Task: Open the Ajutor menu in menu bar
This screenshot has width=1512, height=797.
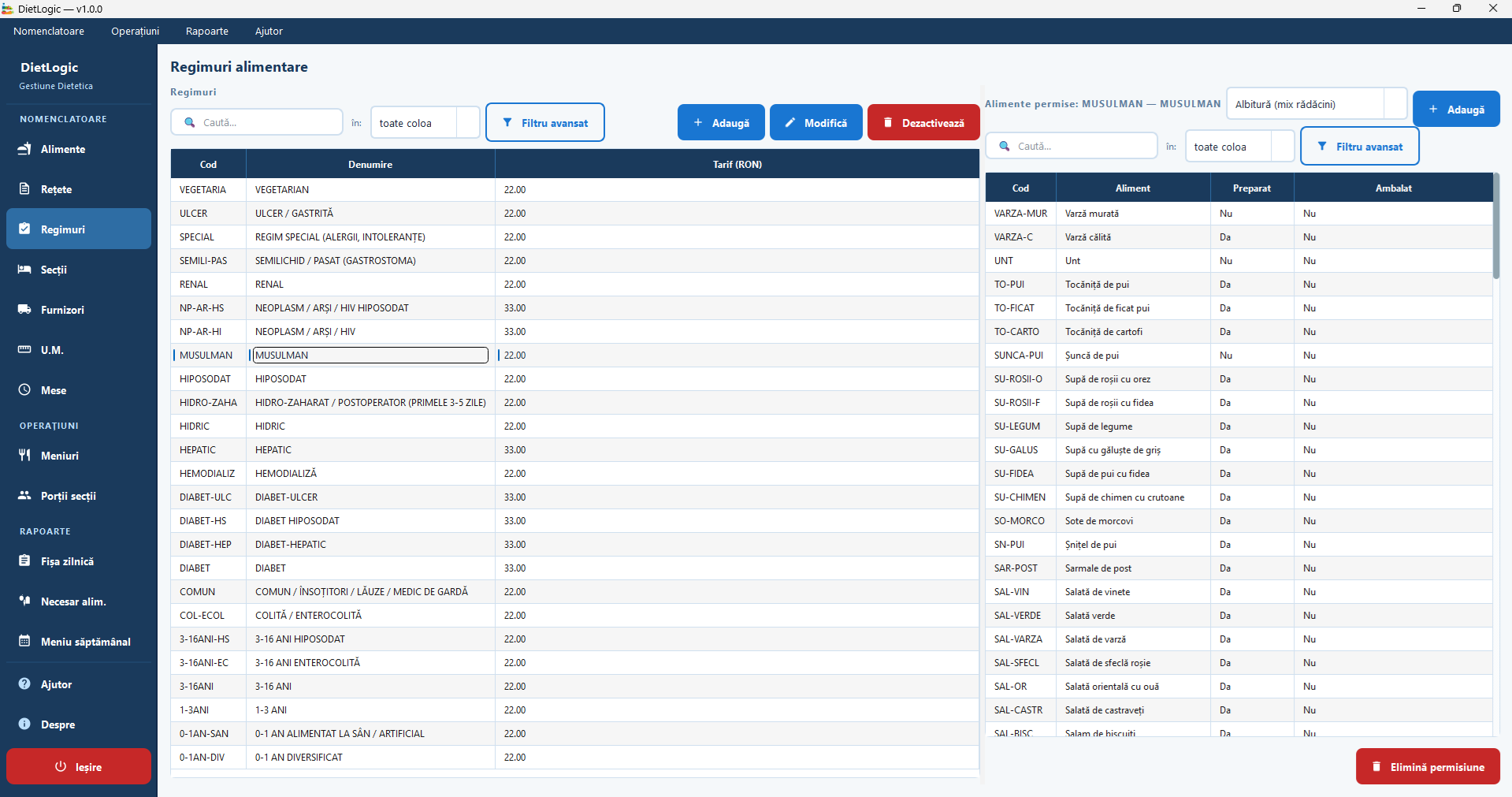Action: (x=269, y=32)
